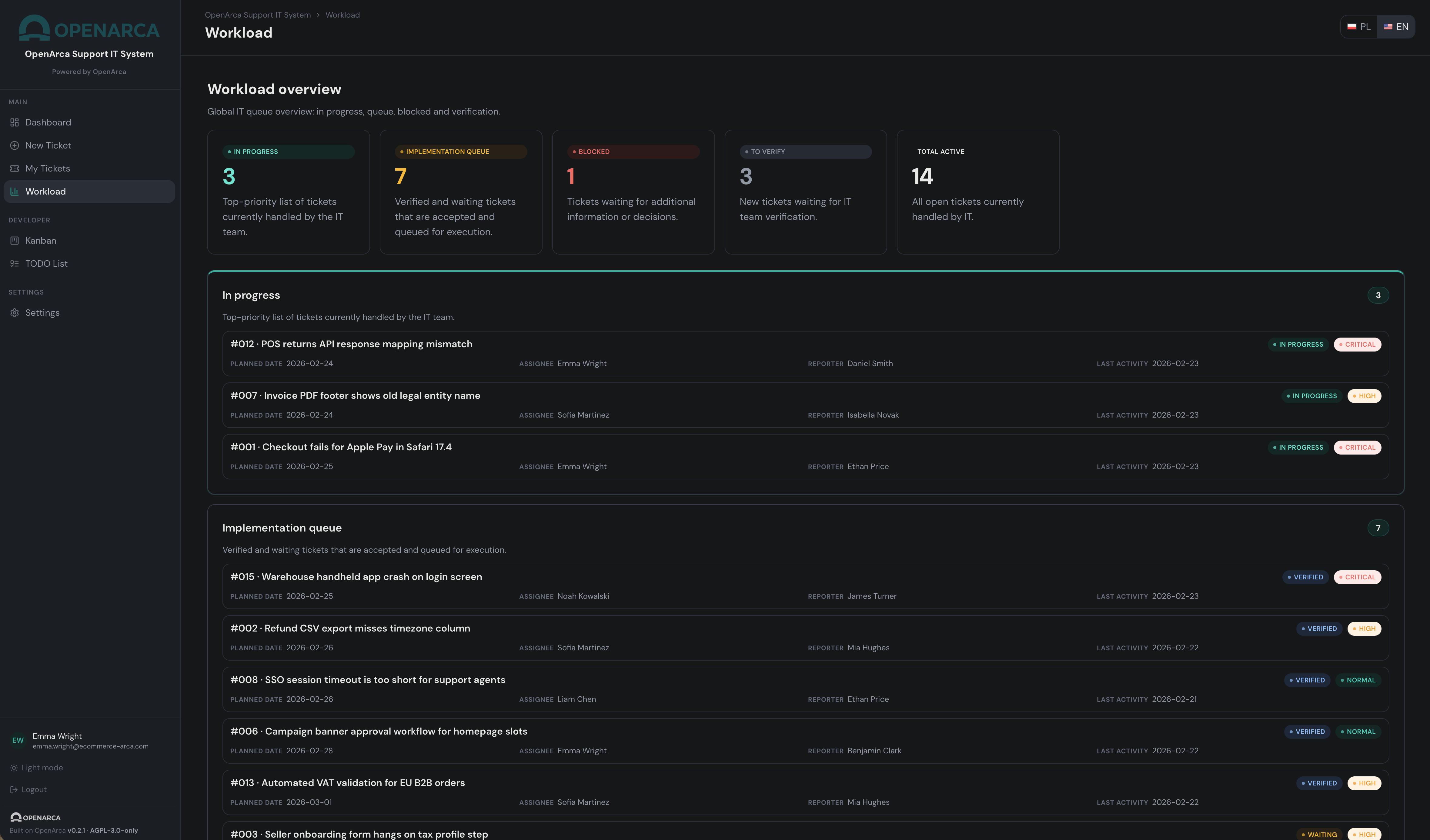Click the Logout icon at bottom left

click(x=14, y=789)
